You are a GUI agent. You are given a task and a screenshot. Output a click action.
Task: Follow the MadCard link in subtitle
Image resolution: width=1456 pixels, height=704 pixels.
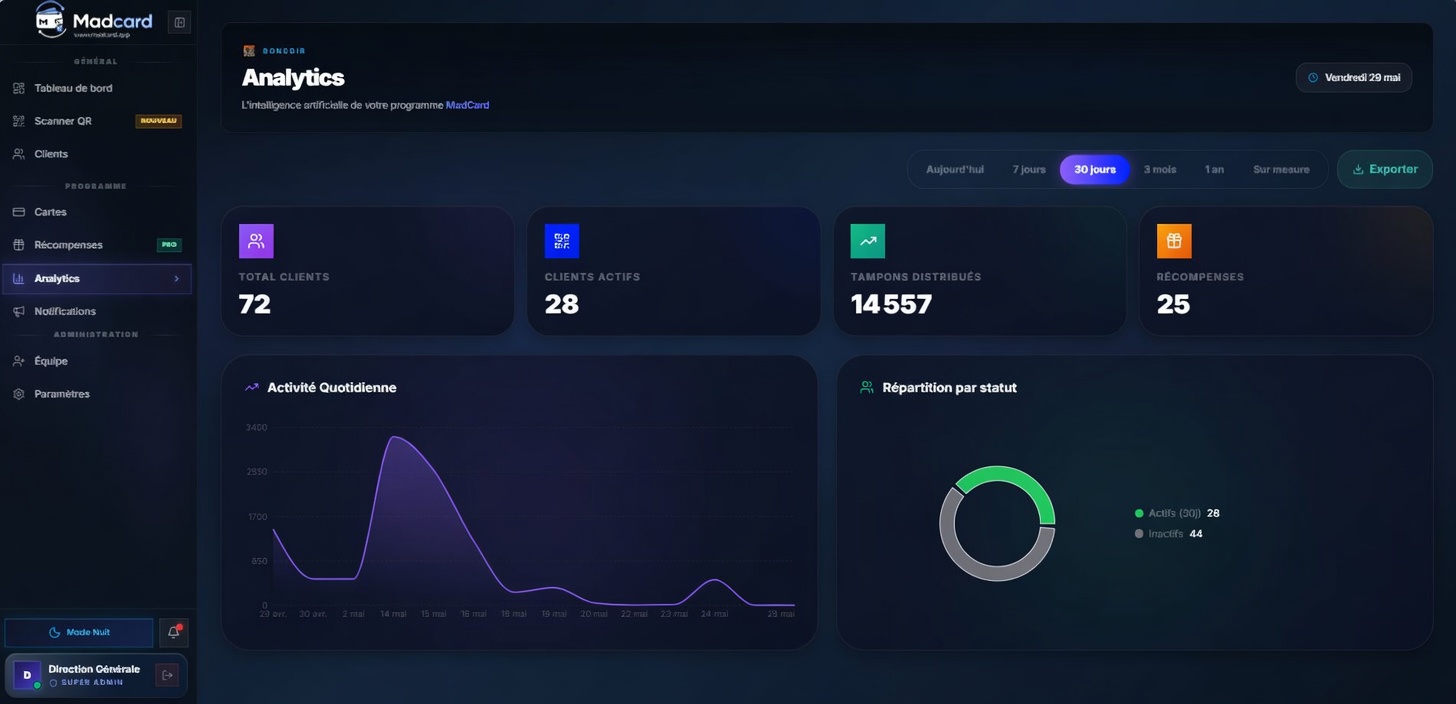[x=468, y=105]
